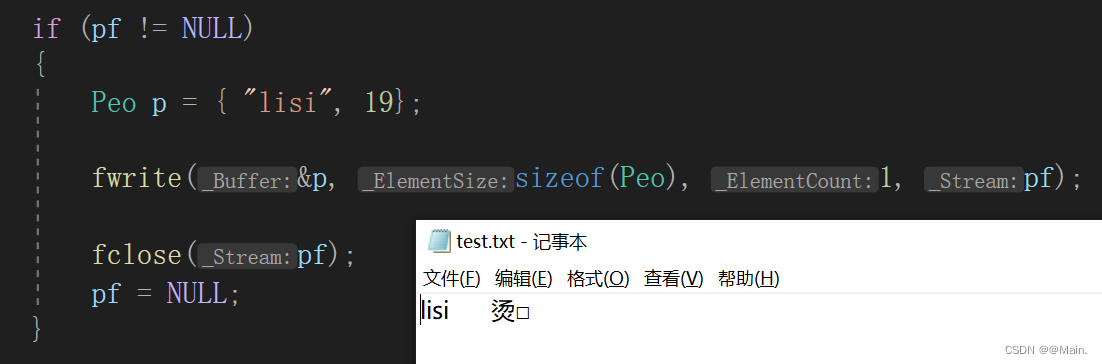1102x364 pixels.
Task: Click the Notepad icon in test.txt title bar
Action: coord(439,241)
